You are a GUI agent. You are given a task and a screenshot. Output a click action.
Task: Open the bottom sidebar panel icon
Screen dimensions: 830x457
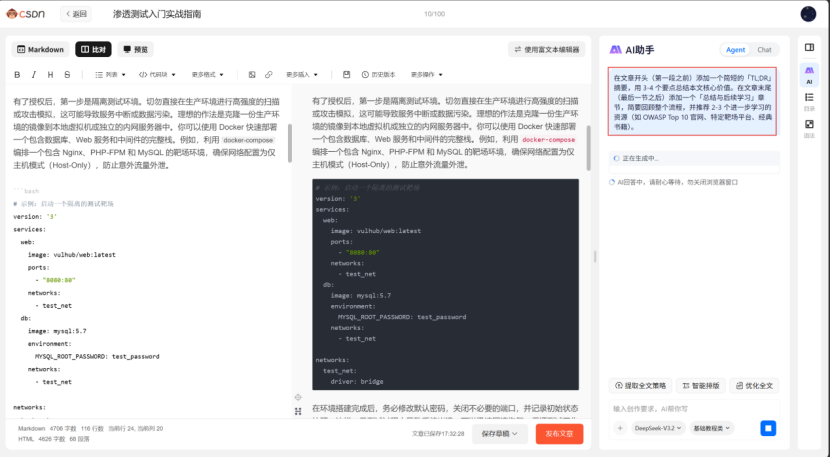809,128
